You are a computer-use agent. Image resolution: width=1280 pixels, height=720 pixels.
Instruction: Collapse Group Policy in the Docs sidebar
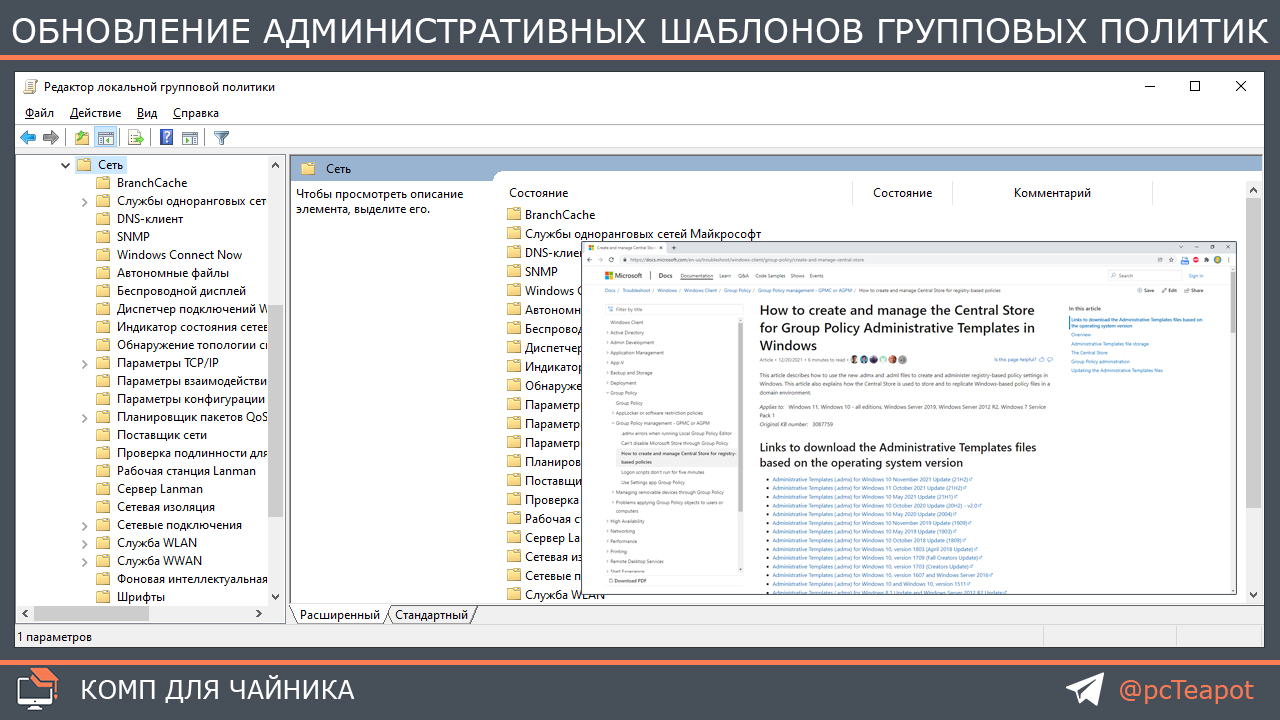point(607,393)
